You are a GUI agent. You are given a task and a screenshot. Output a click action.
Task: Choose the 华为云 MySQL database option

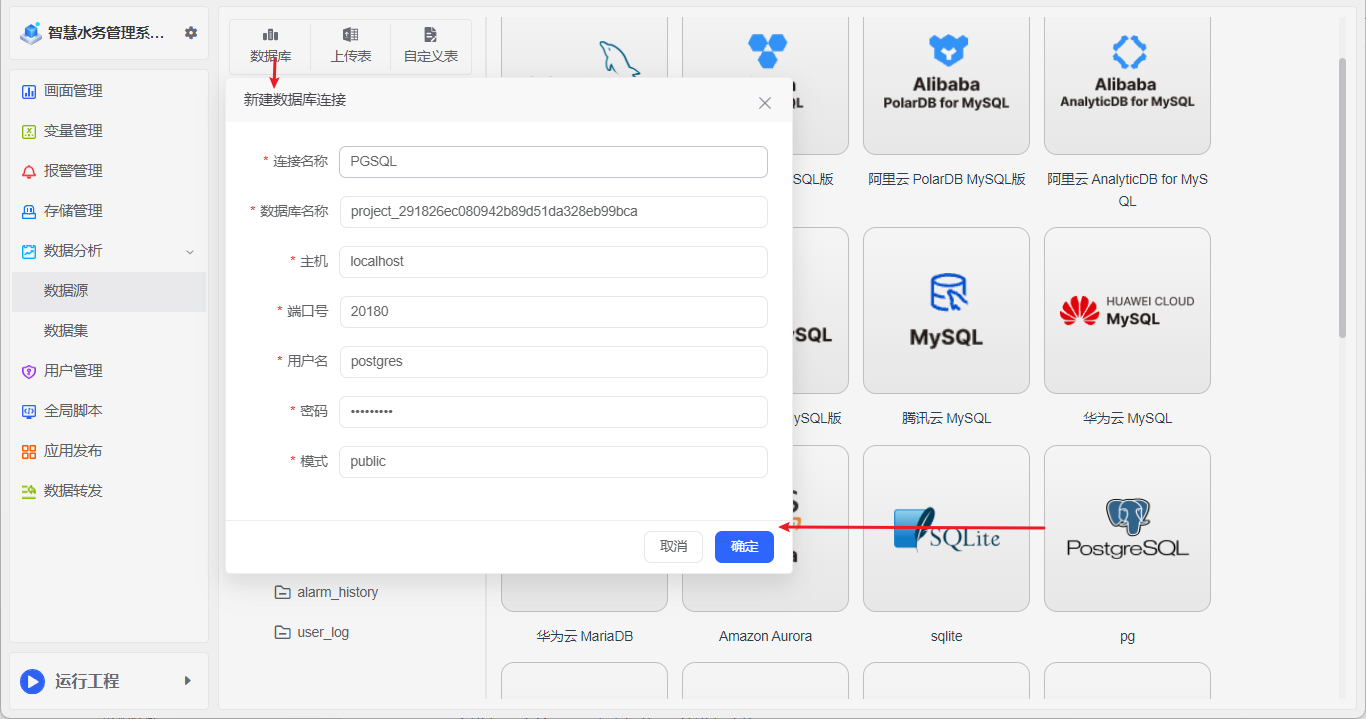click(x=1126, y=310)
